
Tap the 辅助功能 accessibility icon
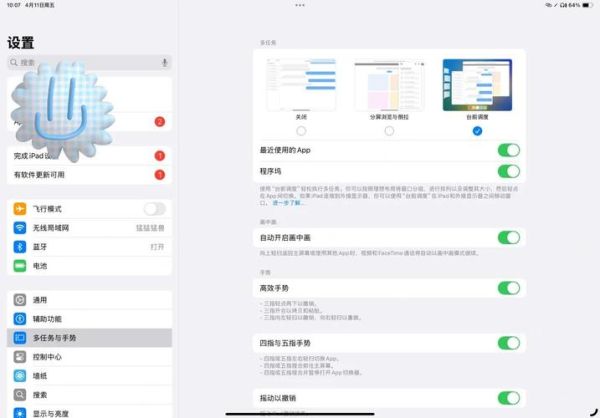(20, 319)
